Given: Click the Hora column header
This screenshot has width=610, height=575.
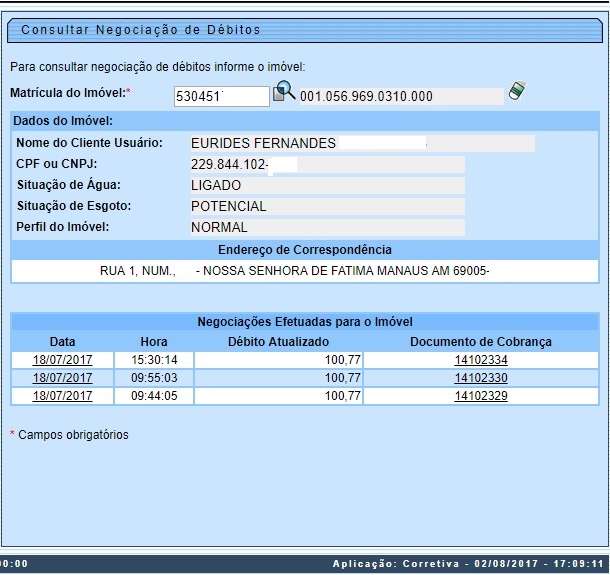Looking at the screenshot, I should [155, 342].
